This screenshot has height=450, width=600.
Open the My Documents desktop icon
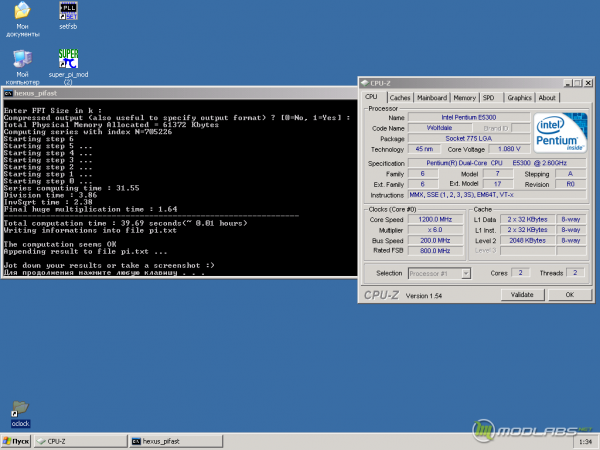[22, 19]
